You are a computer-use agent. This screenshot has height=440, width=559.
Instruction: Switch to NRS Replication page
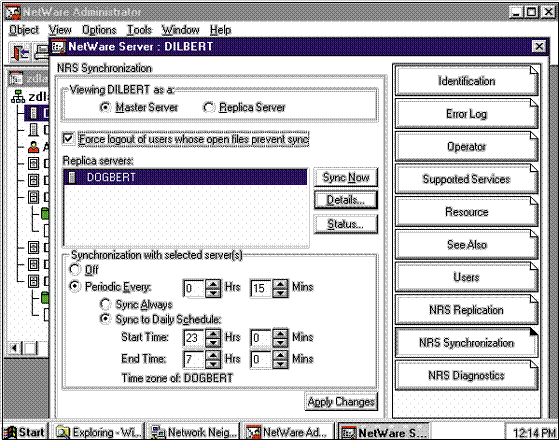click(x=466, y=310)
